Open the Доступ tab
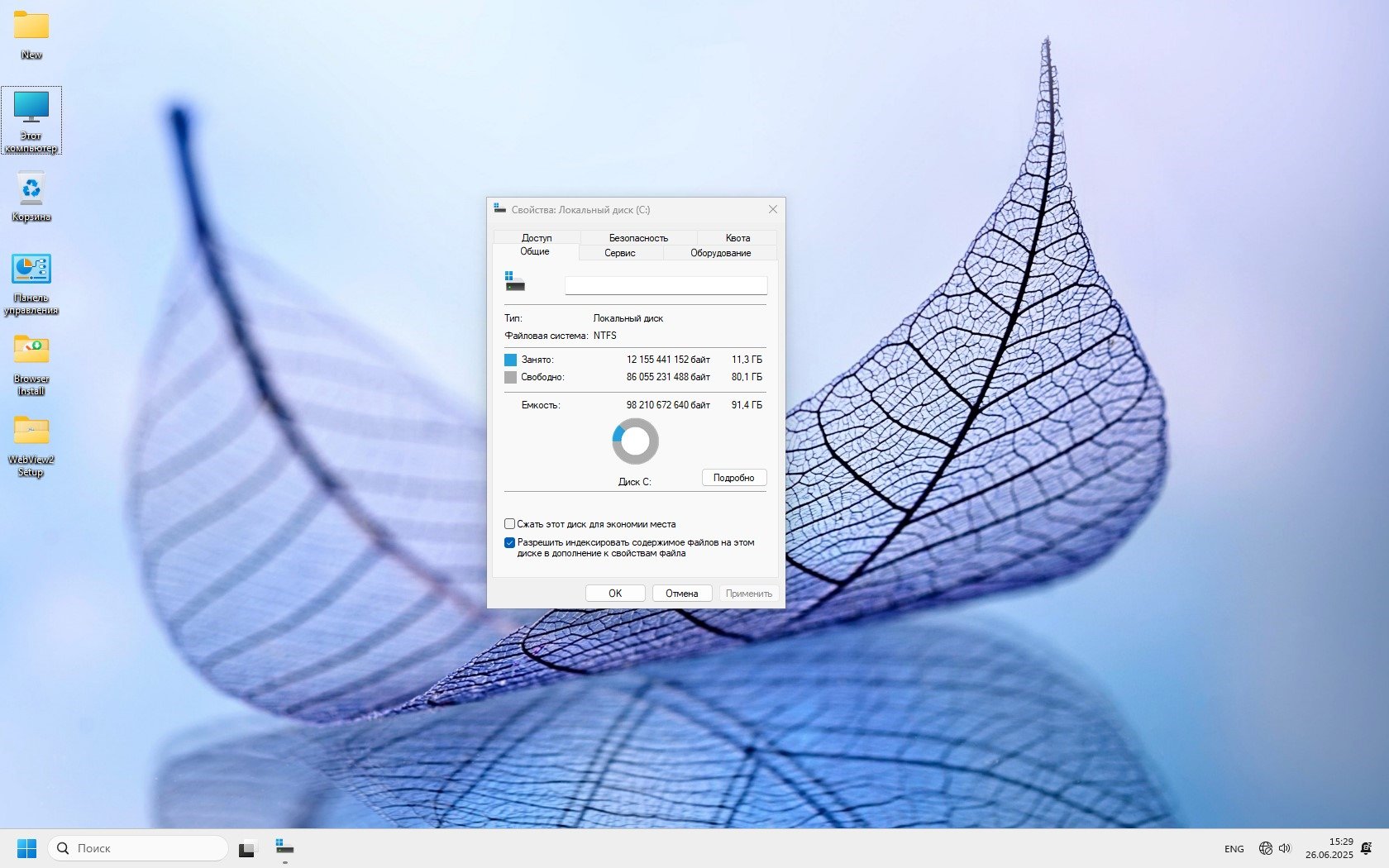Viewport: 1389px width, 868px height. click(x=537, y=238)
